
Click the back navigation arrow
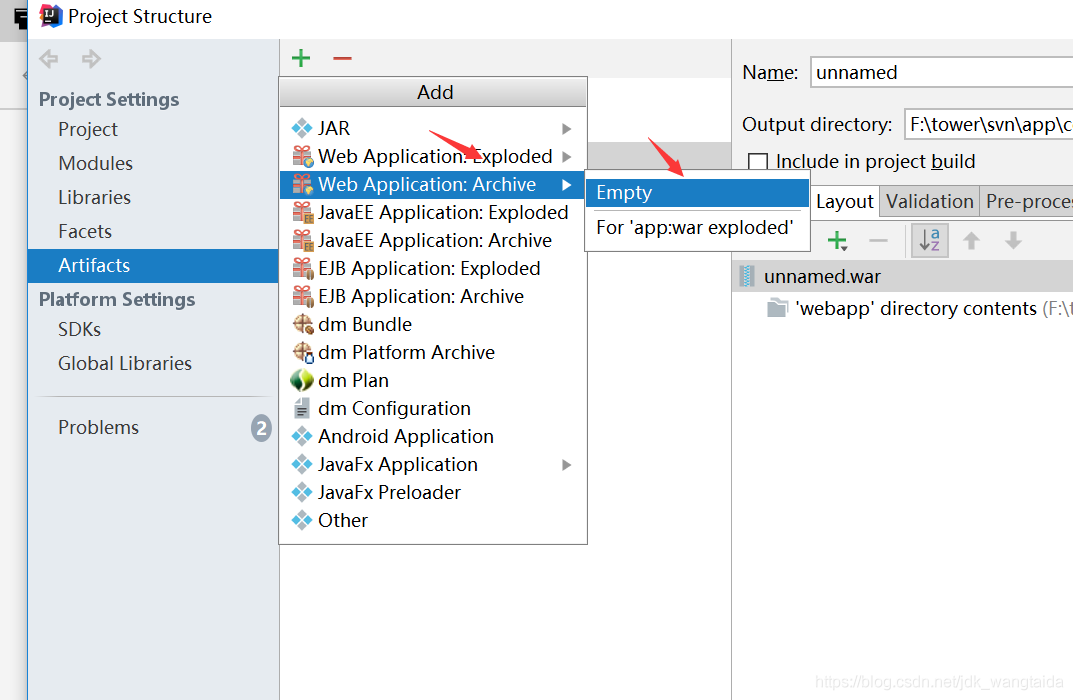(49, 59)
